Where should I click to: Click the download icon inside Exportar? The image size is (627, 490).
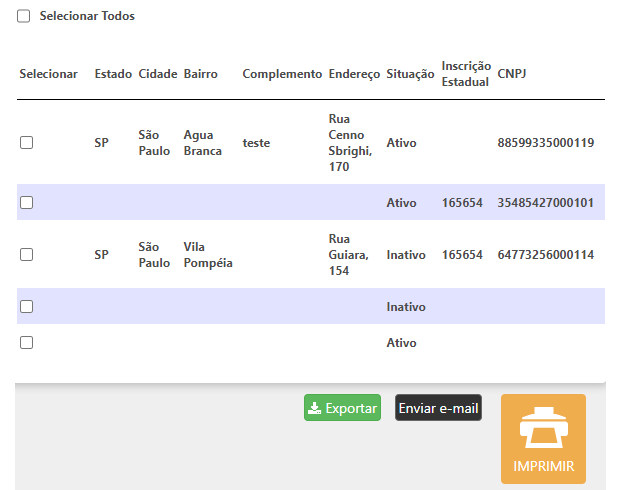[x=314, y=408]
